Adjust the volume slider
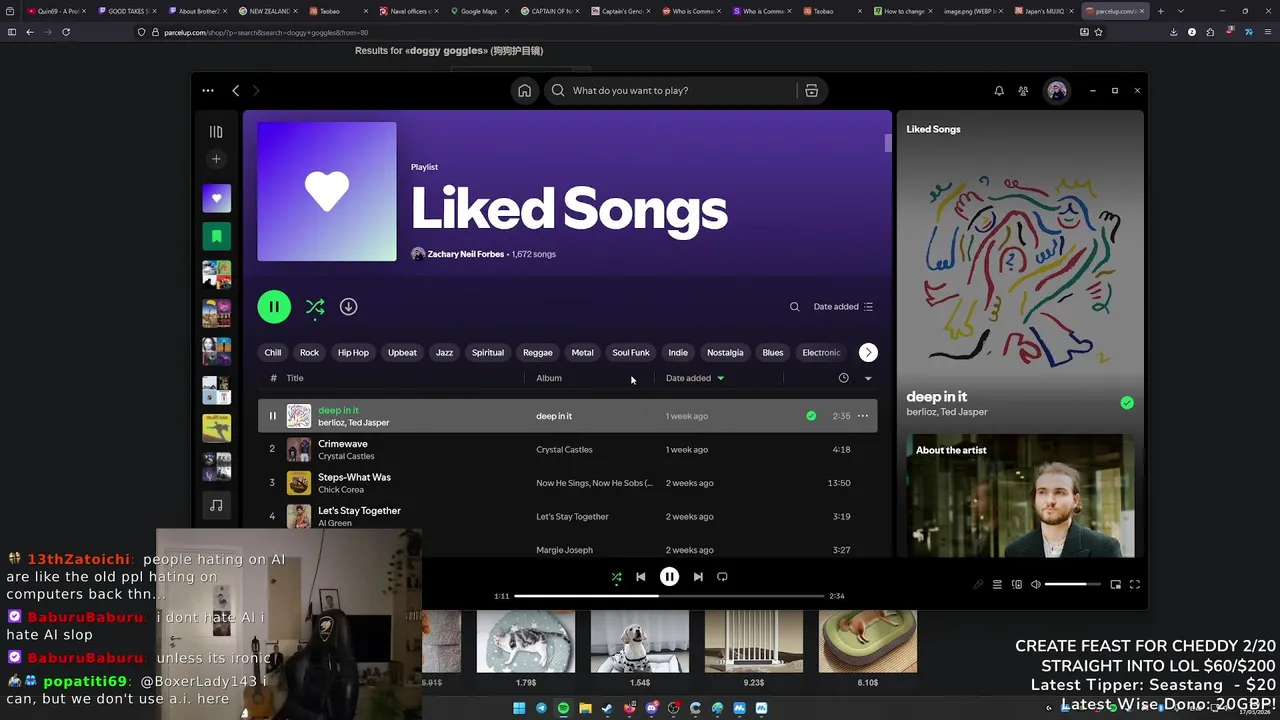 coord(1073,585)
